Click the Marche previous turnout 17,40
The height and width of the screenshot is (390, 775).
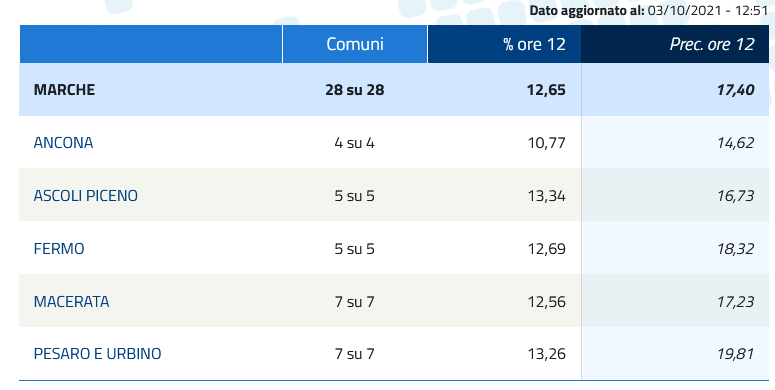click(x=735, y=90)
